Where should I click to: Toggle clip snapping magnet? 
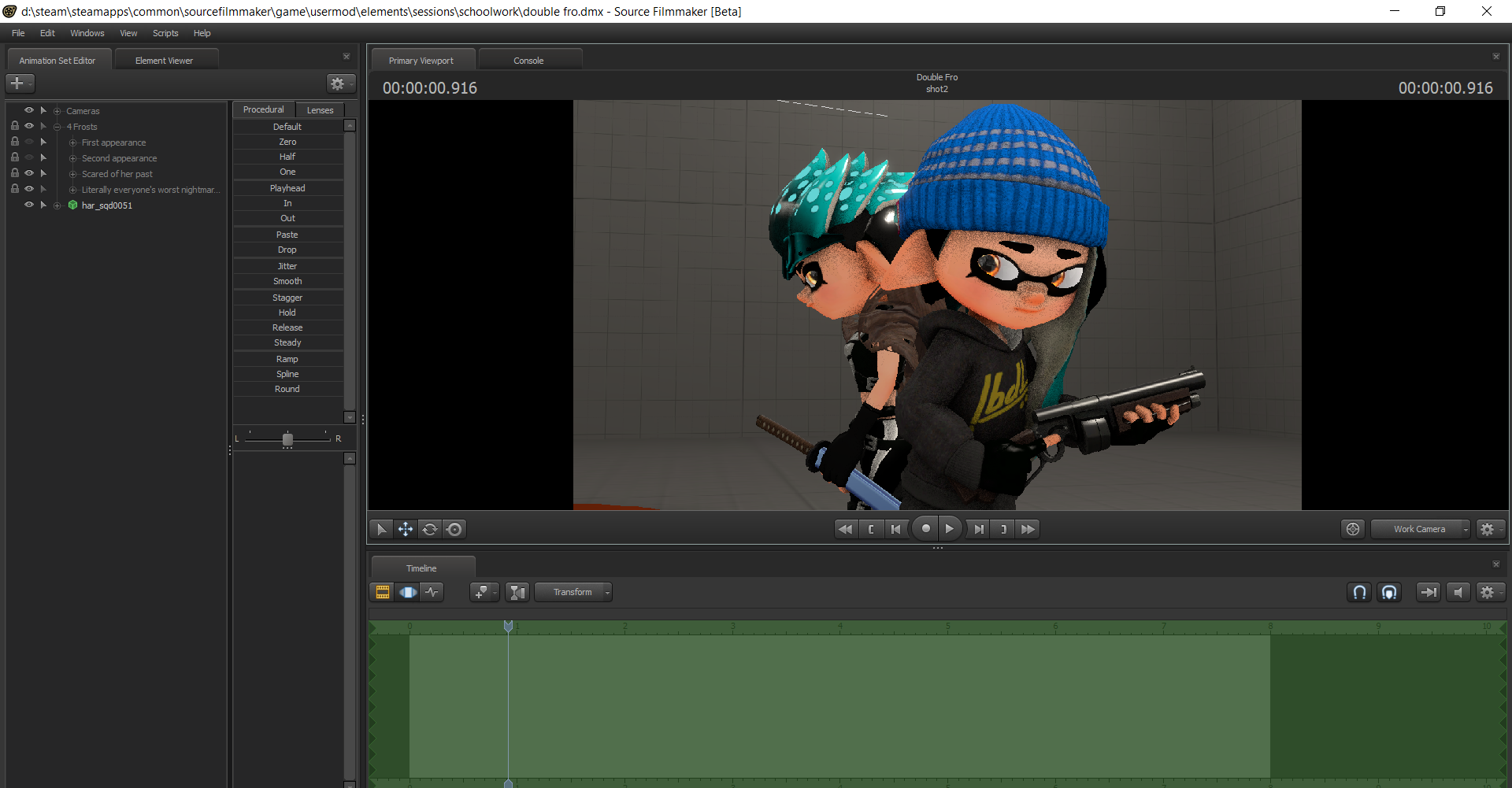[x=1390, y=592]
